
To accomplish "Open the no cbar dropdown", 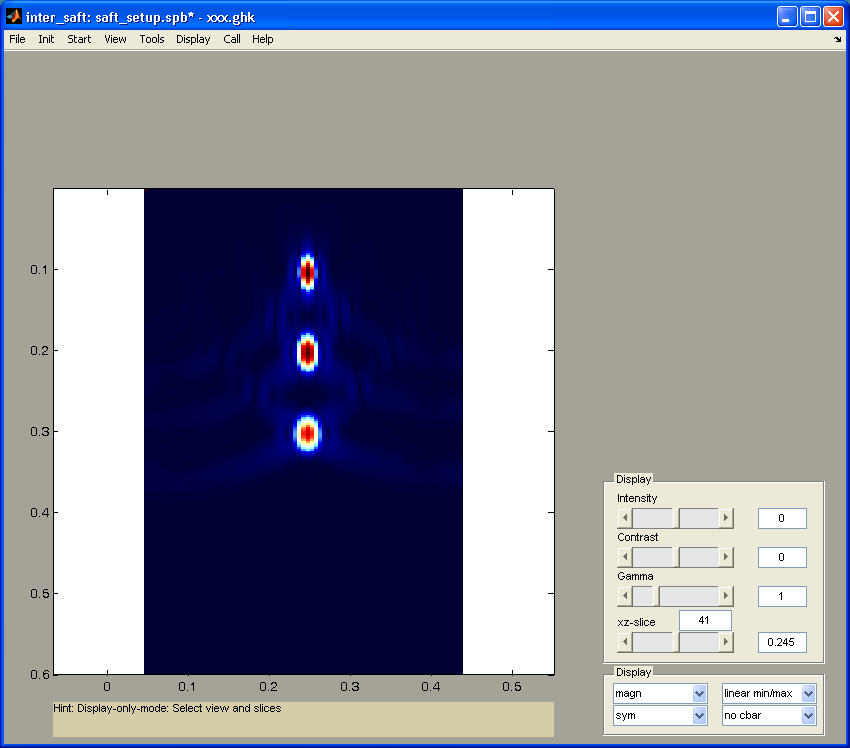I will (x=769, y=715).
